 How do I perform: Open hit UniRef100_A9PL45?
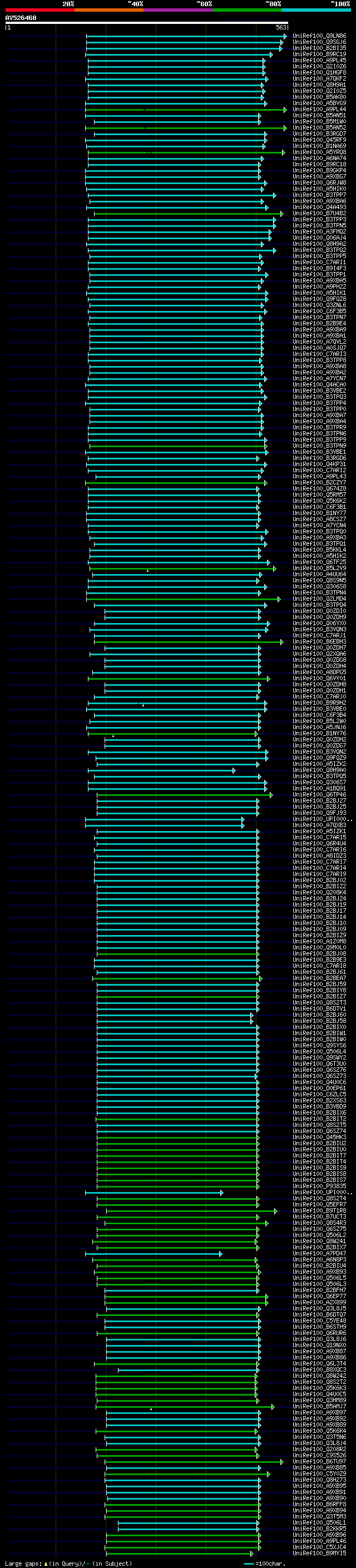click(x=319, y=60)
